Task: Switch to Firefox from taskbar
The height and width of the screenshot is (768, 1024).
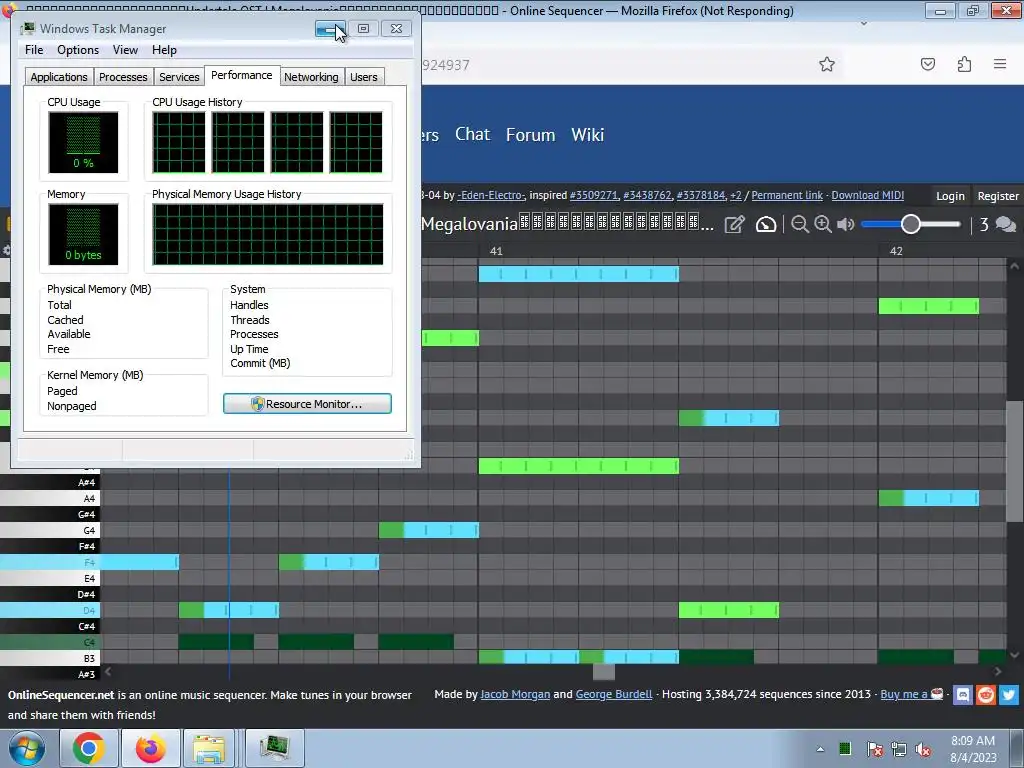Action: click(150, 748)
